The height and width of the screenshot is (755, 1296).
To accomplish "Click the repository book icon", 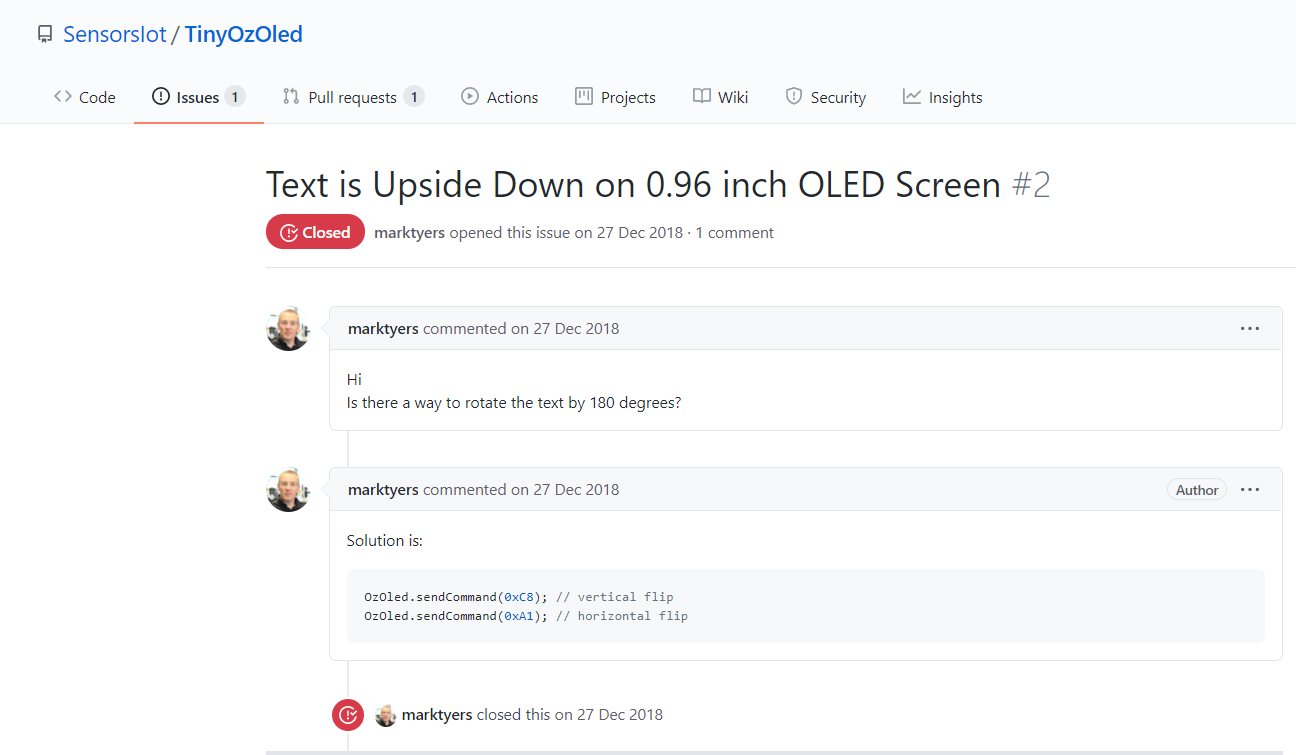I will [44, 35].
